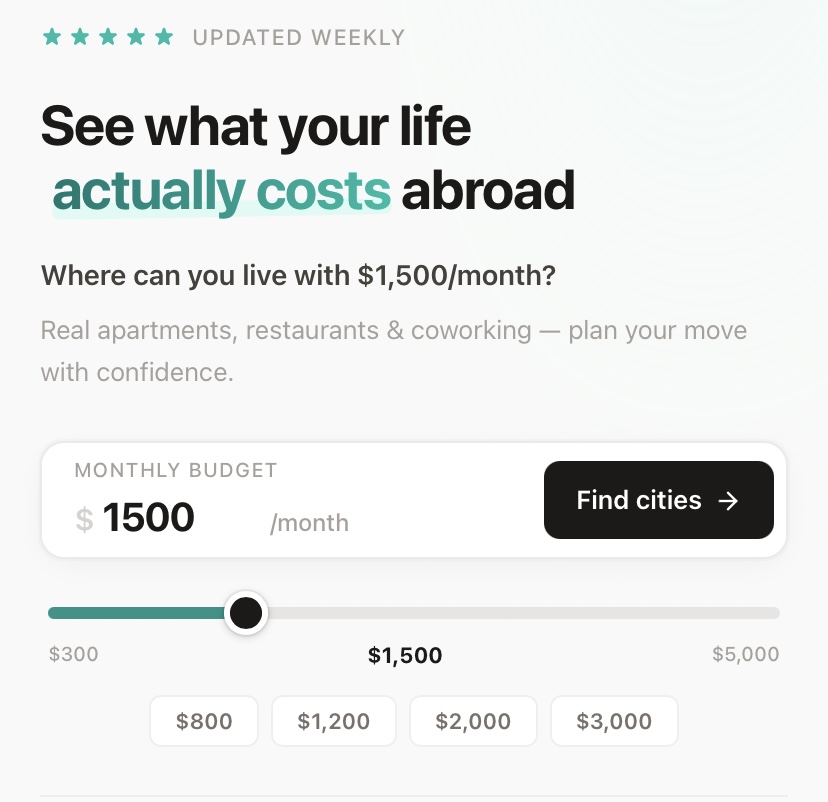
Task: Click the budget slider handle
Action: click(x=246, y=613)
